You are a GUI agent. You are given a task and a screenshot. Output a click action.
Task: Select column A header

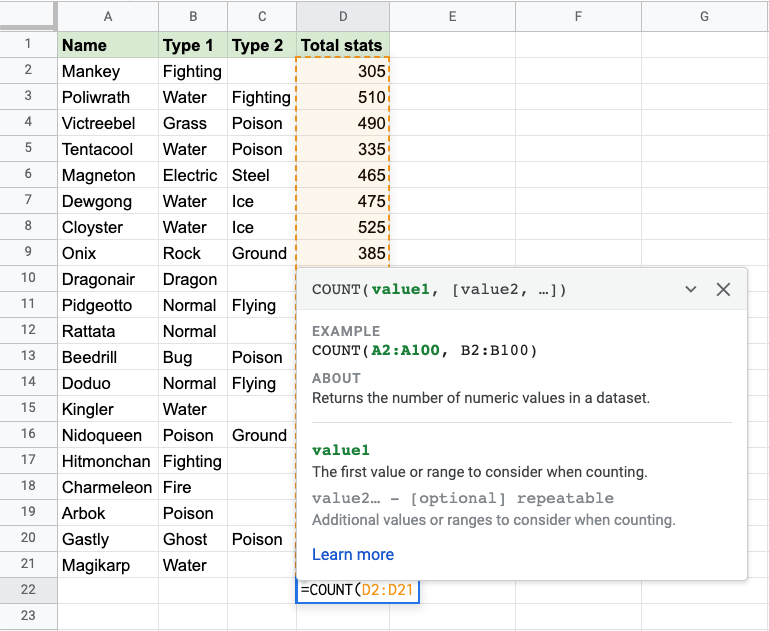click(108, 16)
